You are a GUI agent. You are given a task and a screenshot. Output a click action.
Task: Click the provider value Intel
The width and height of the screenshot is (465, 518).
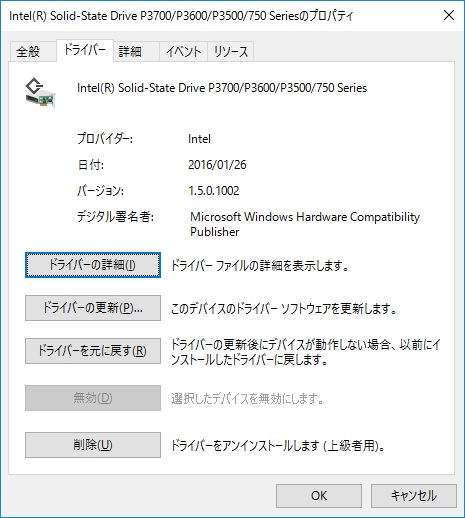click(x=199, y=139)
